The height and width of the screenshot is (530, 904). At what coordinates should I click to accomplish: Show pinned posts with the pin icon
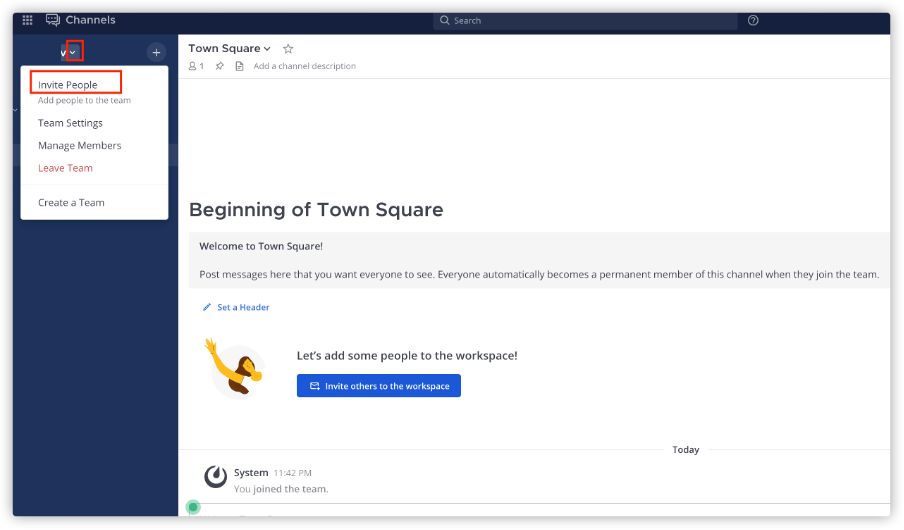219,66
